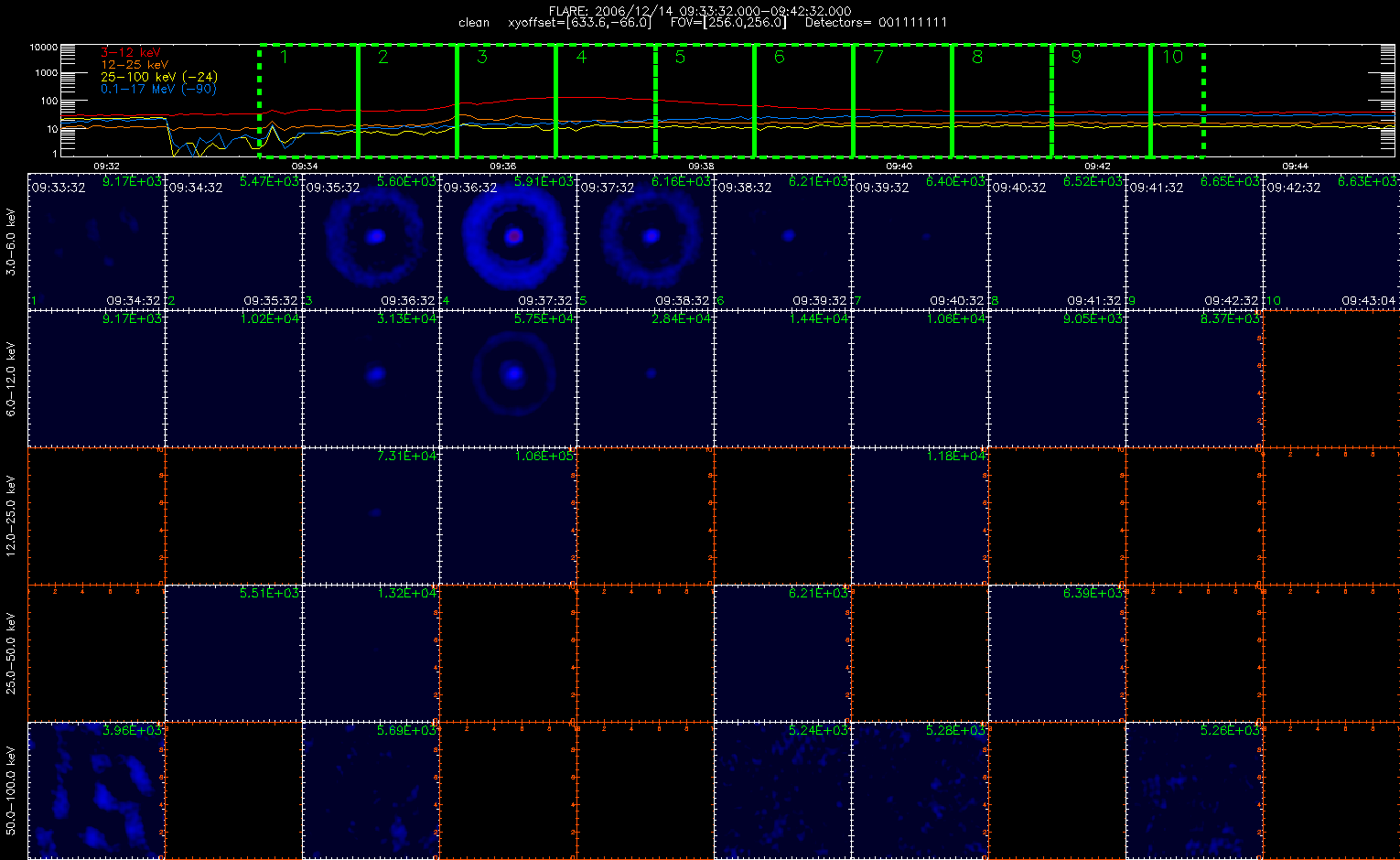Click the 09:44 time axis label
The image size is (1400, 860).
pos(1295,166)
